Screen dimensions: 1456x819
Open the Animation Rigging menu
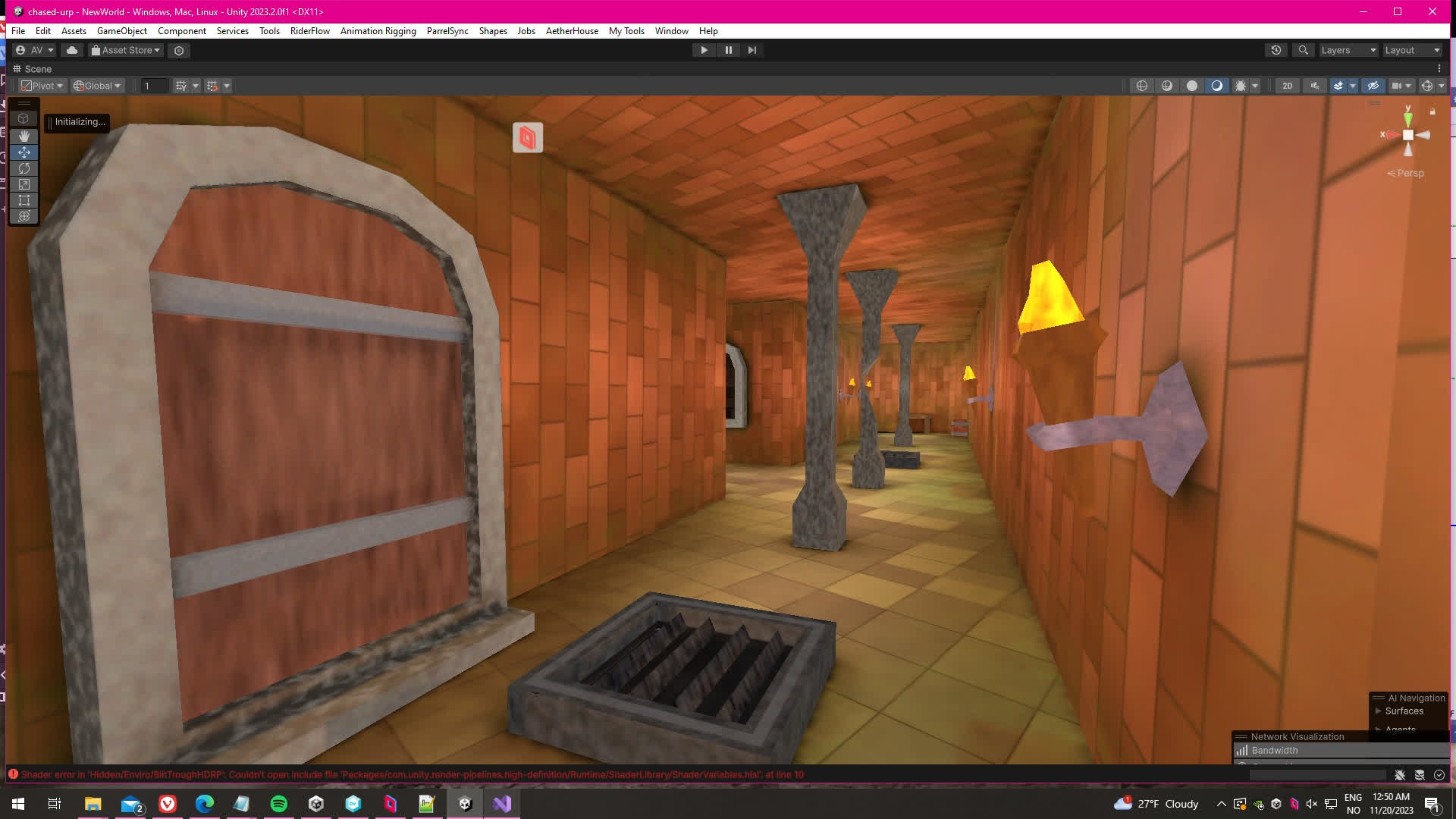point(378,31)
